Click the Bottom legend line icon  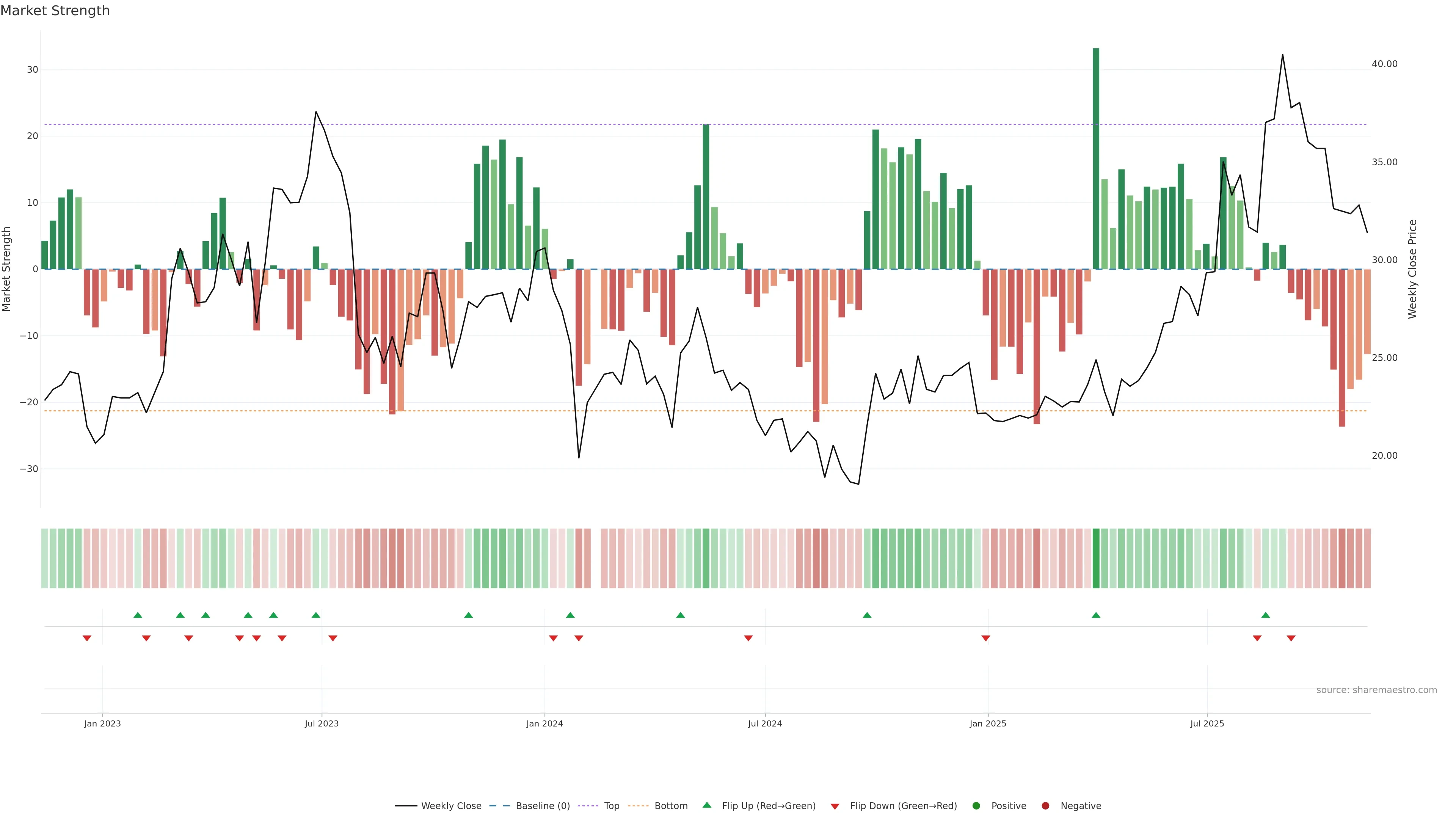638,806
